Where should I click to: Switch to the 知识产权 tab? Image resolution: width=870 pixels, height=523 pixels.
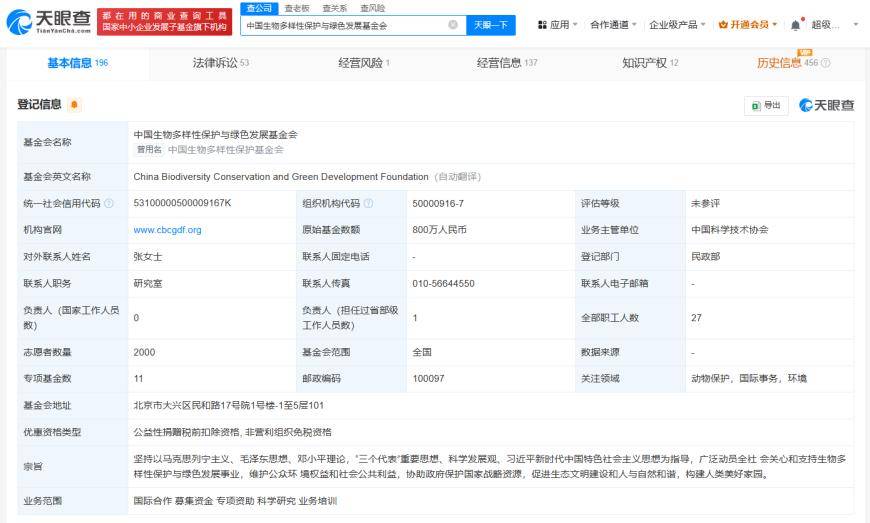coord(650,63)
